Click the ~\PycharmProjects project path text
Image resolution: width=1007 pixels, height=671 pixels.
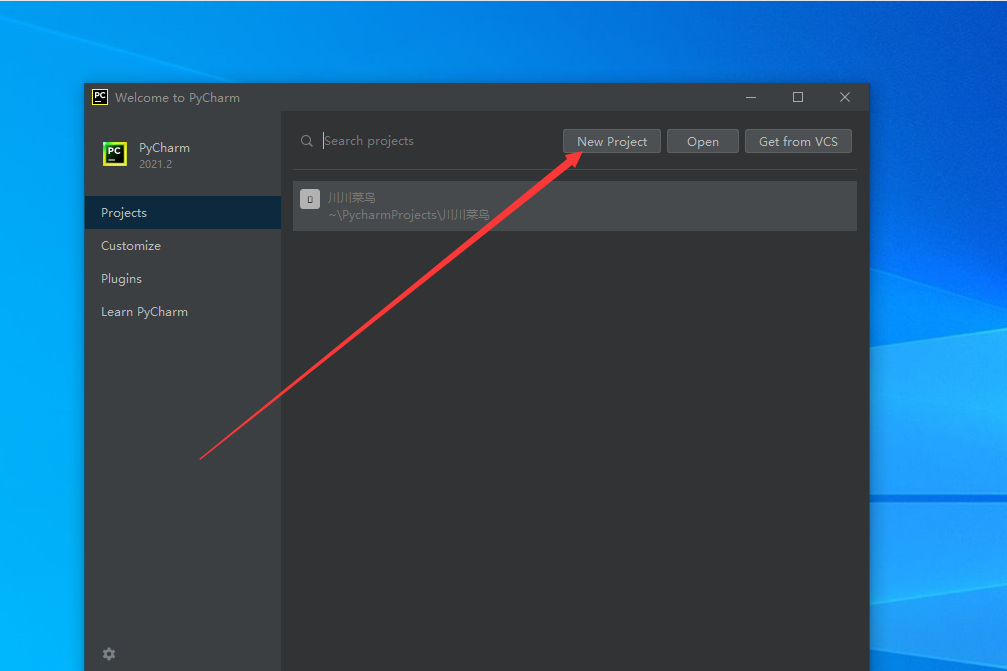(408, 215)
